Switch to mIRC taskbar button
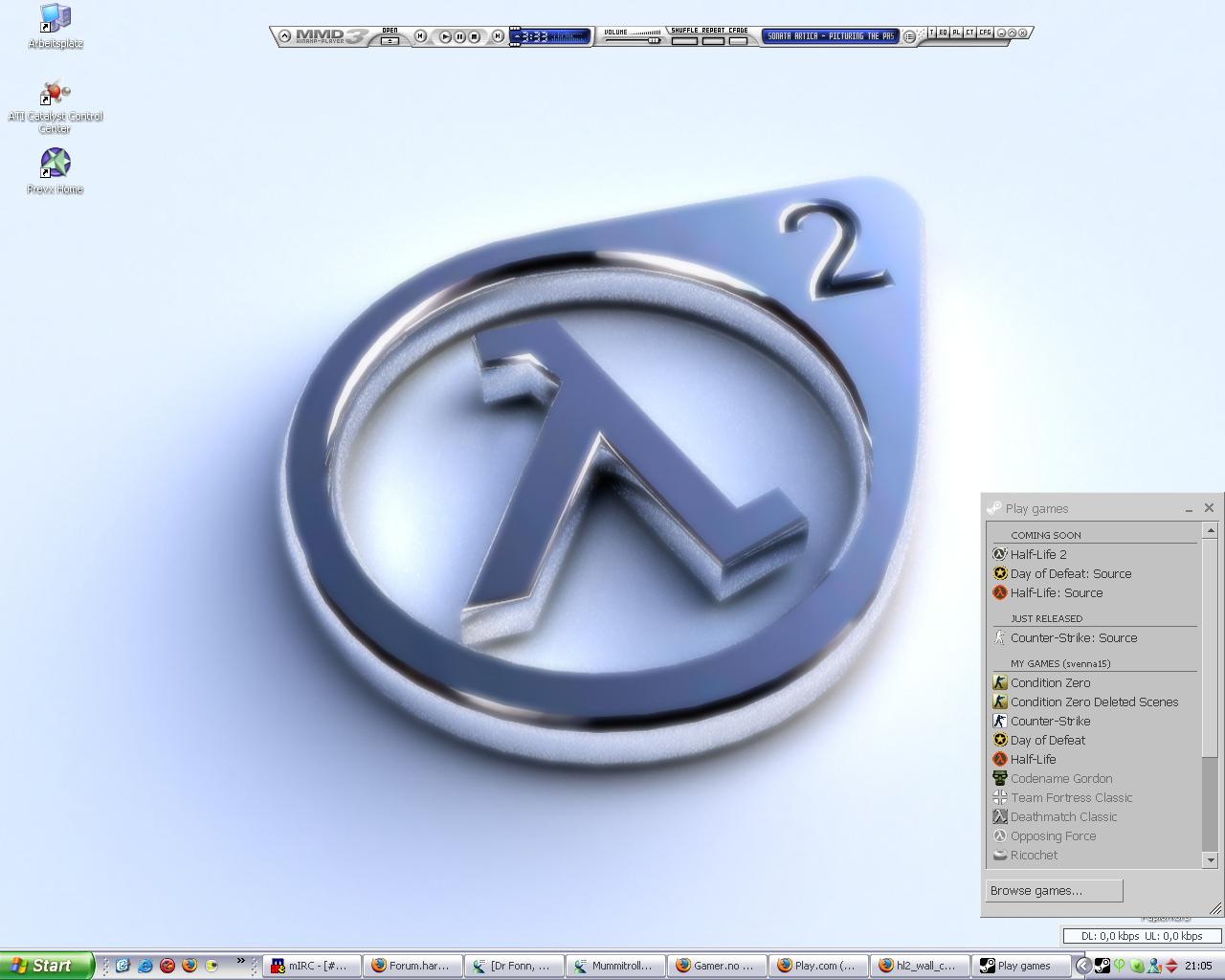 [x=312, y=966]
